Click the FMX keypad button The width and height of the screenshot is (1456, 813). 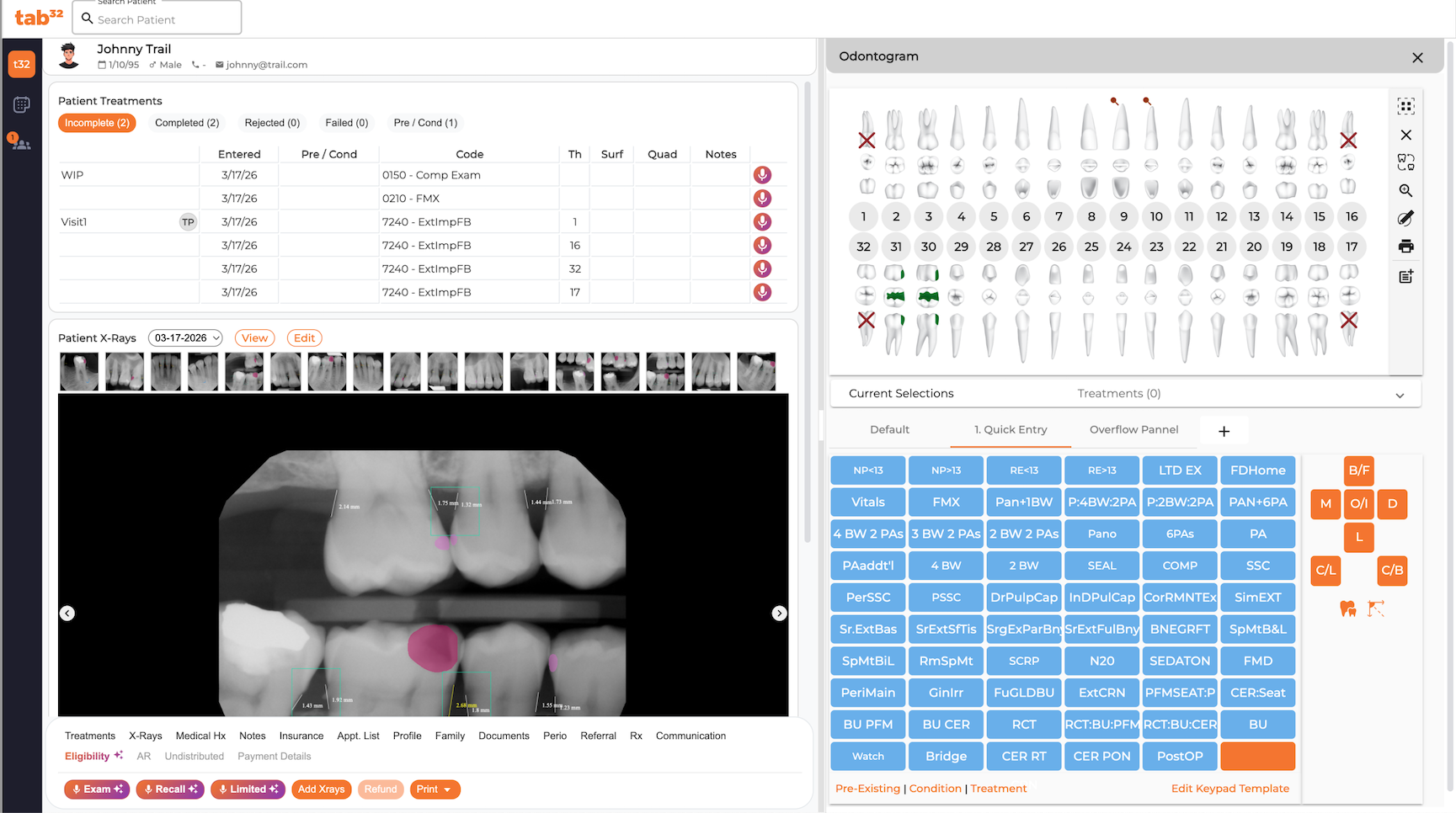click(x=946, y=502)
